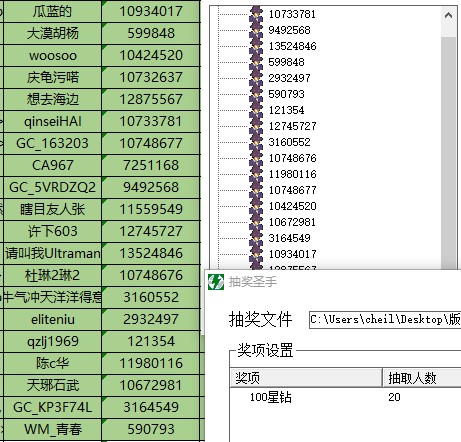Viewport: 461px width, 442px height.
Task: Click the user icon beside 10748676 in list
Action: click(256, 158)
